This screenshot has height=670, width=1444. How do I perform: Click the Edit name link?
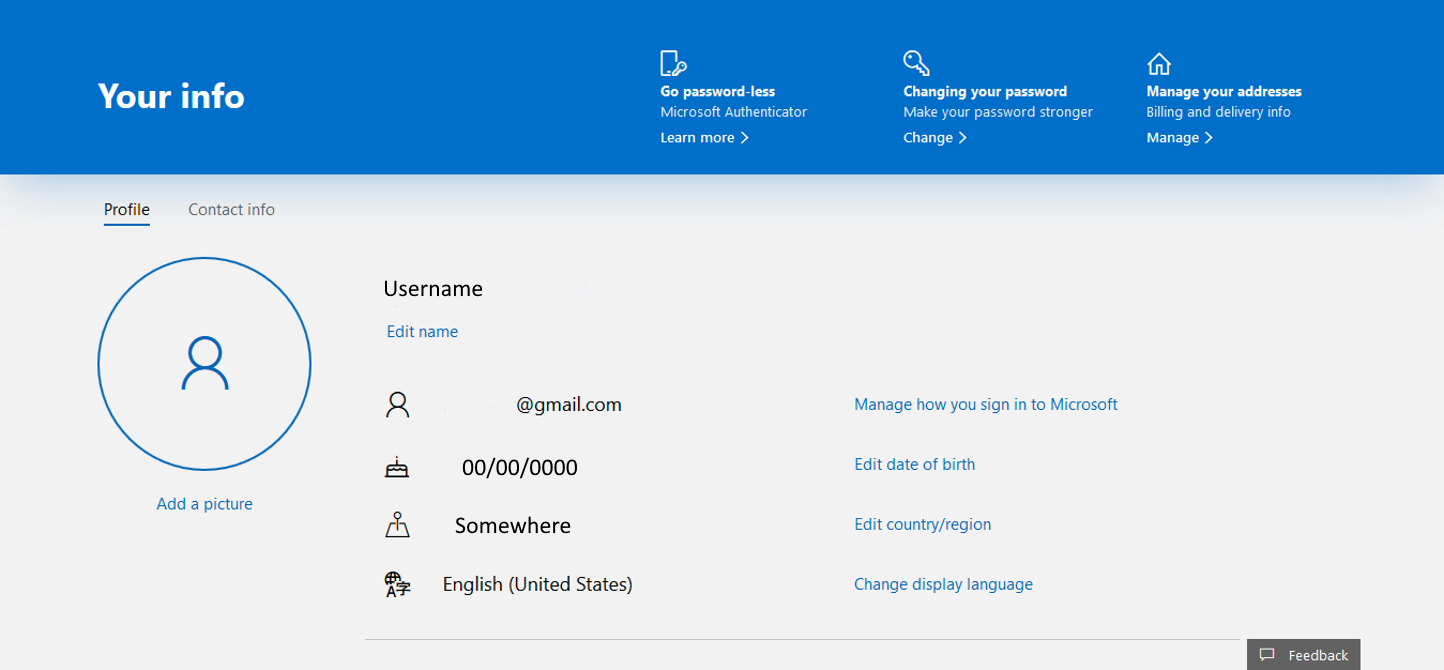coord(422,332)
